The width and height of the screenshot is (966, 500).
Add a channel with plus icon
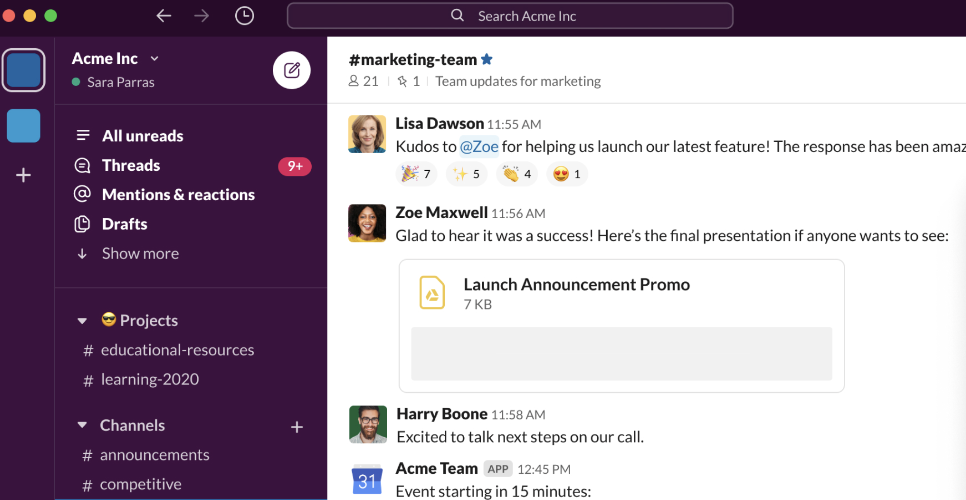[297, 427]
